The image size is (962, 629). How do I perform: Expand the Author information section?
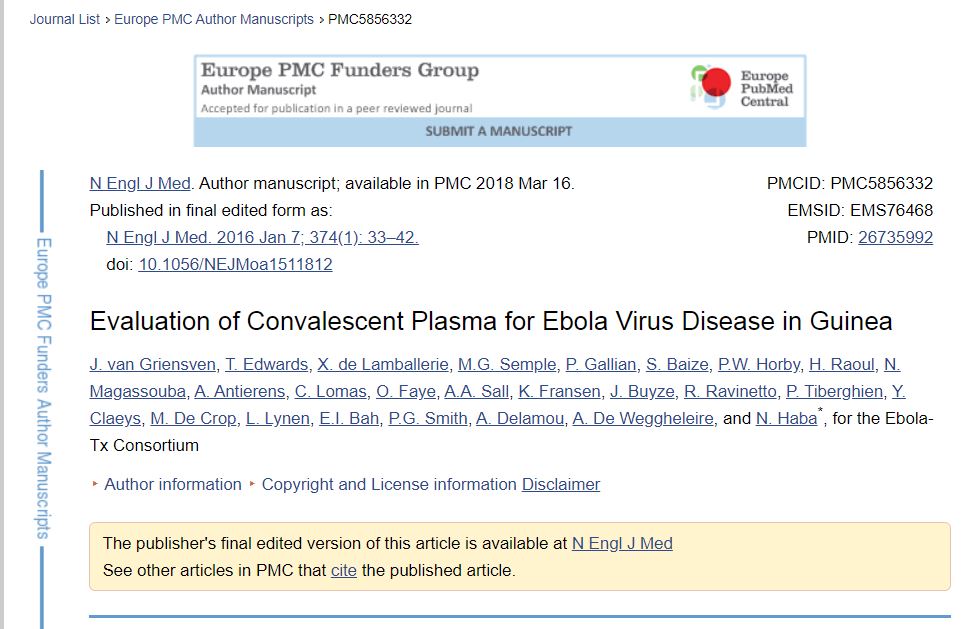point(172,485)
